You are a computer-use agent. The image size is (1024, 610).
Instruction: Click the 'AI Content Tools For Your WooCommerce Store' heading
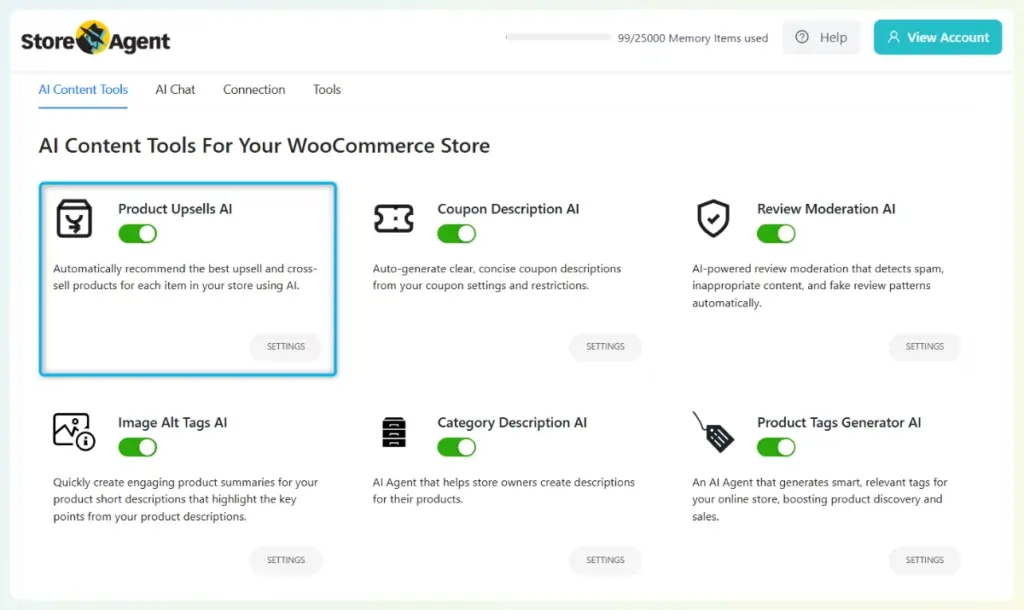coord(264,146)
